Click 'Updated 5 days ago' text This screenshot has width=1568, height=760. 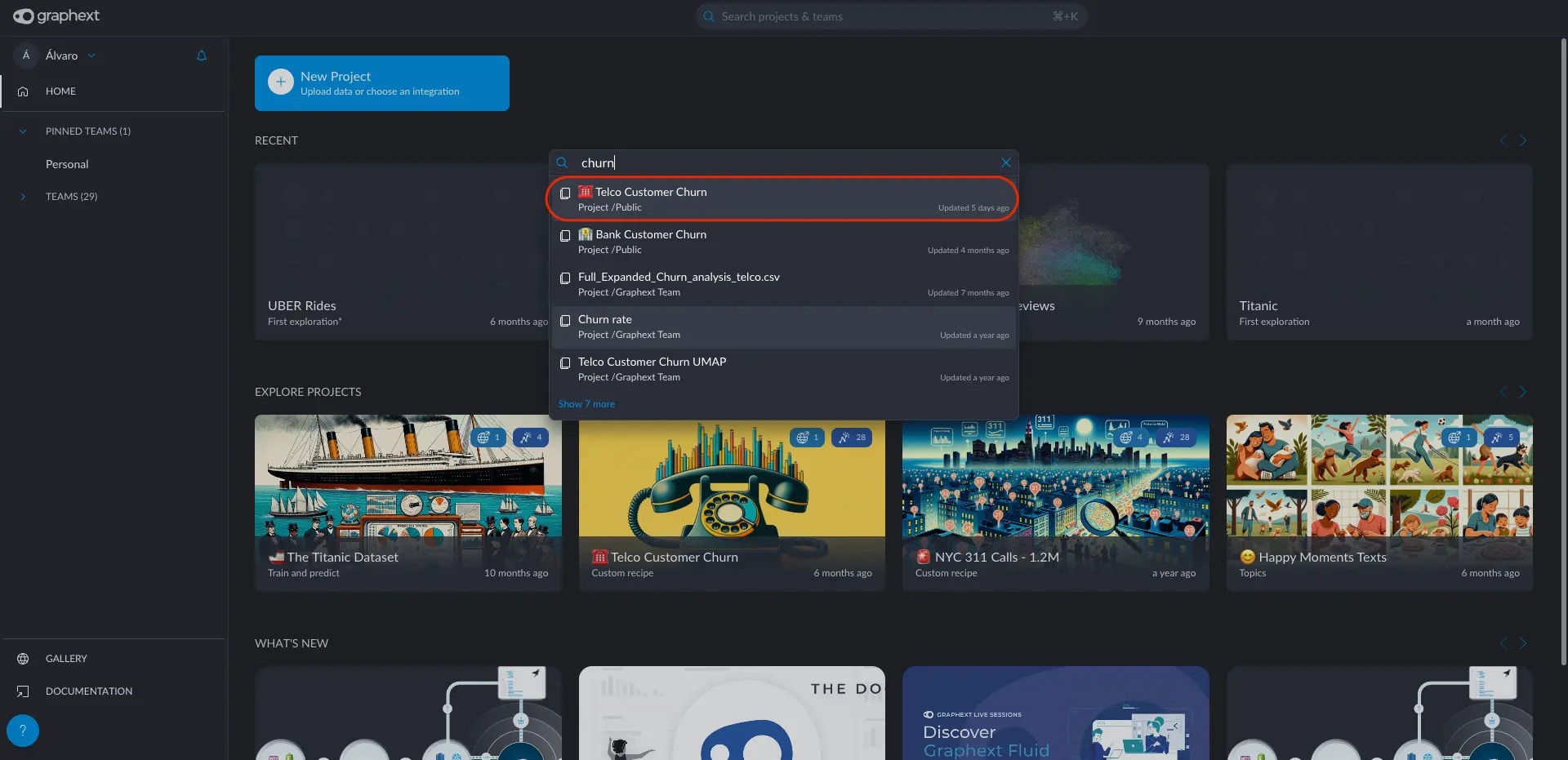pyautogui.click(x=973, y=208)
